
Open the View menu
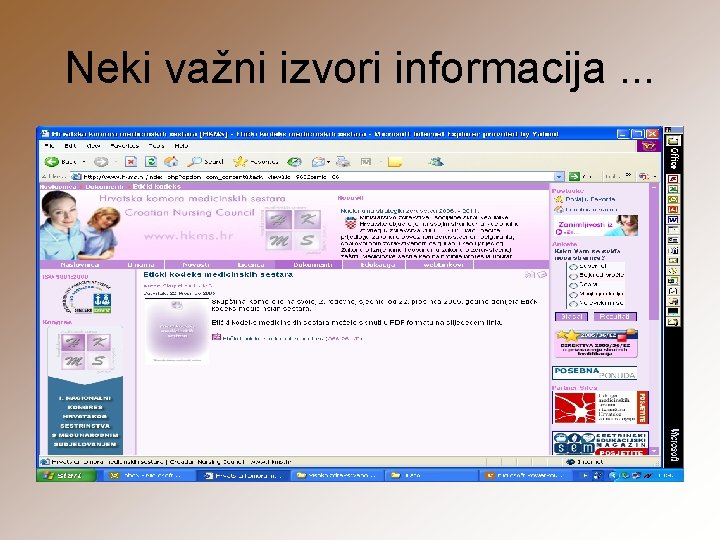93,146
